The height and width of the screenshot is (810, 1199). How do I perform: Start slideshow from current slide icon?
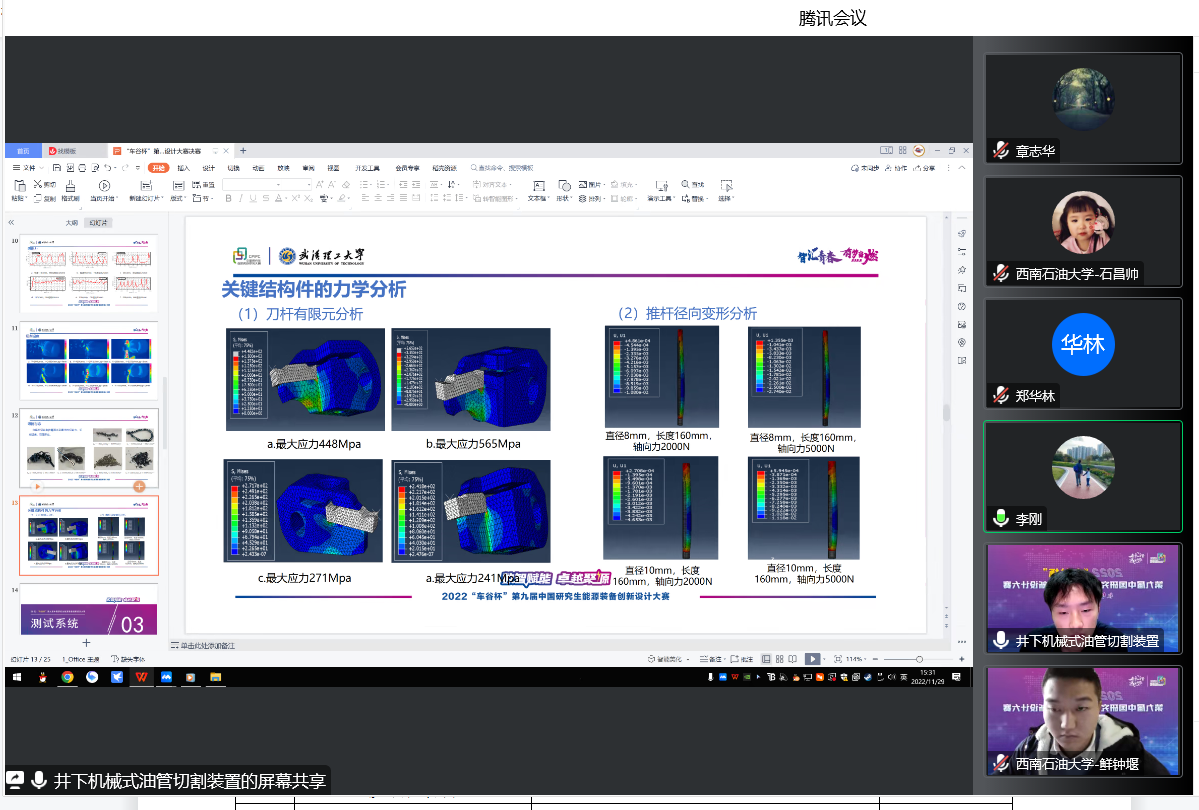tap(103, 187)
